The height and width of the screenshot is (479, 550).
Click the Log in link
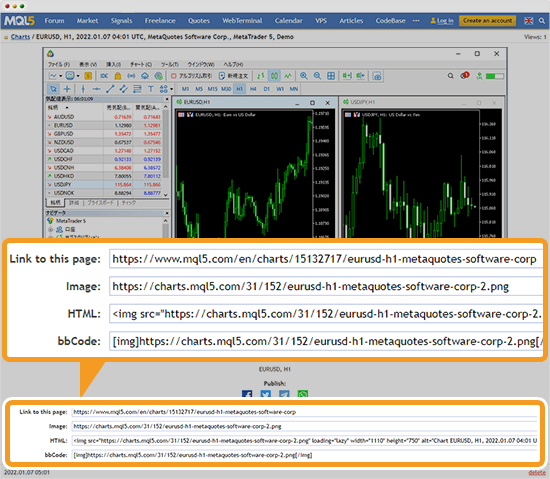tap(442, 21)
